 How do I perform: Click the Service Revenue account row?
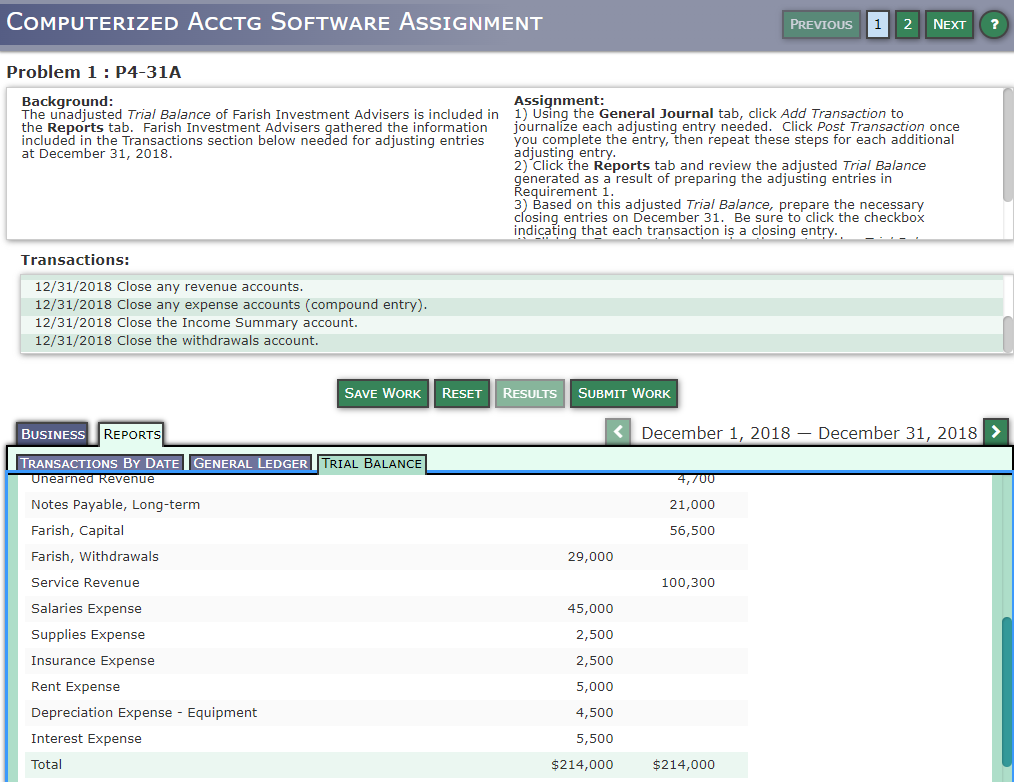386,582
